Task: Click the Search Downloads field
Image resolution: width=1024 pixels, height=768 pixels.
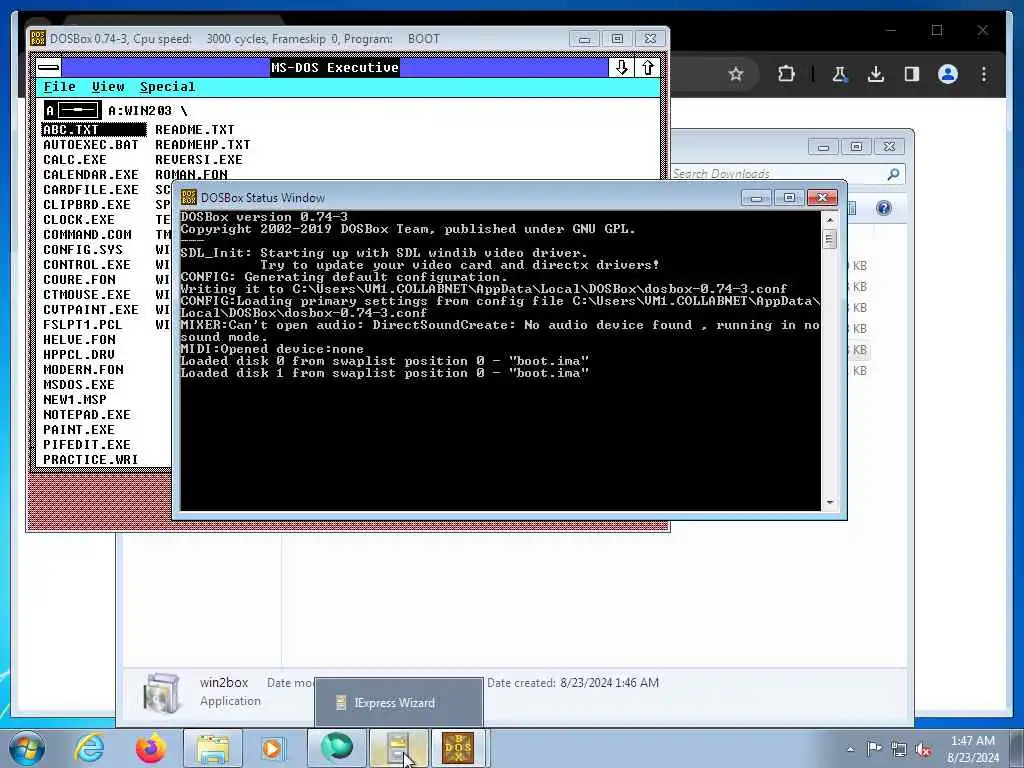Action: pos(777,174)
